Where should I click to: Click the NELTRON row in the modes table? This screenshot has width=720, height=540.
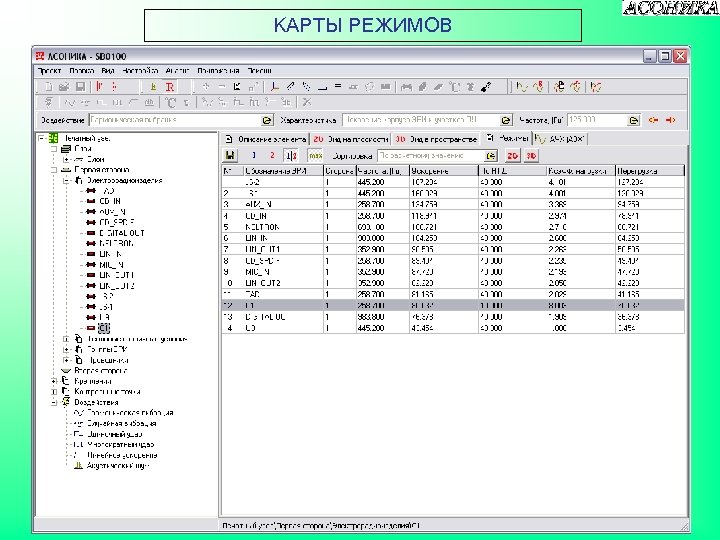(453, 227)
